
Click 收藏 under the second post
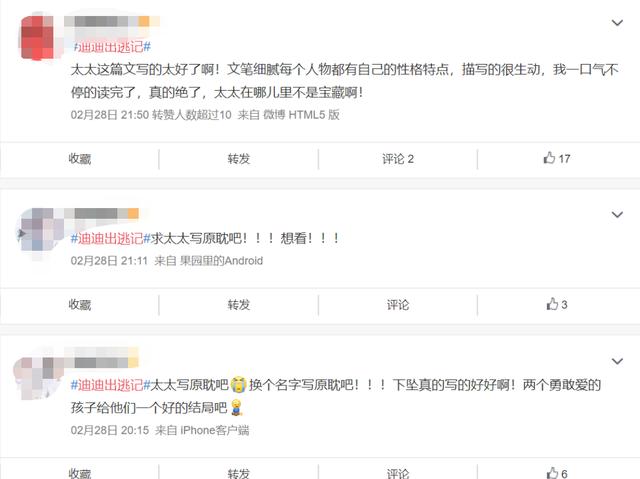(80, 304)
